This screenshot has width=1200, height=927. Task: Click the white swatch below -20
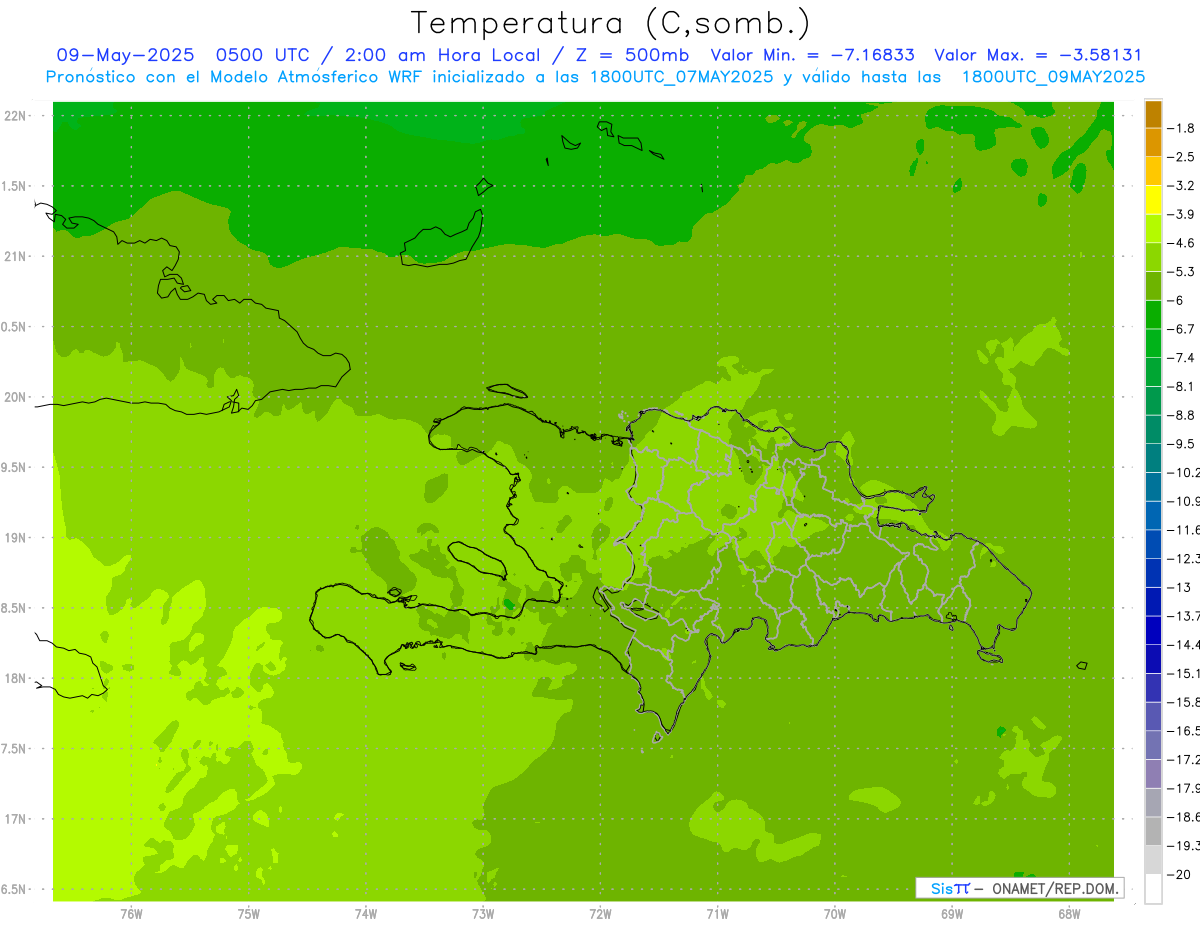tap(1153, 889)
